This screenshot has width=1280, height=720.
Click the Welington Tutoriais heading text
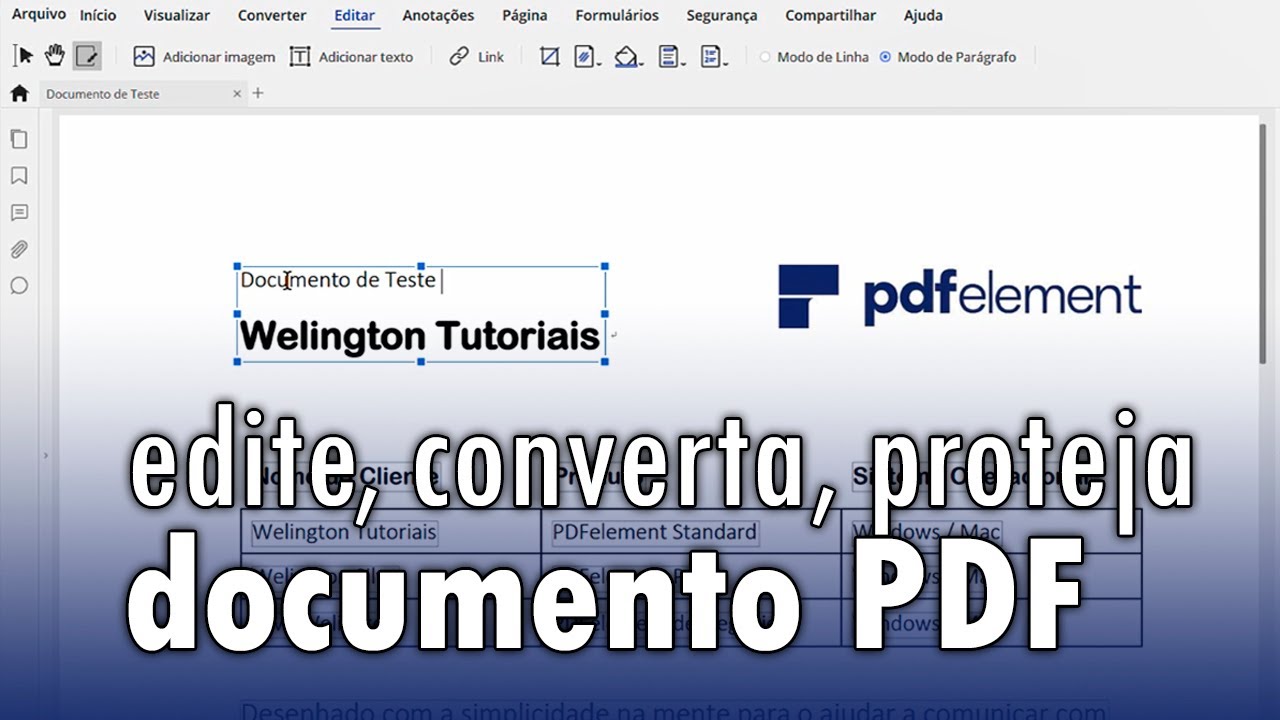420,335
